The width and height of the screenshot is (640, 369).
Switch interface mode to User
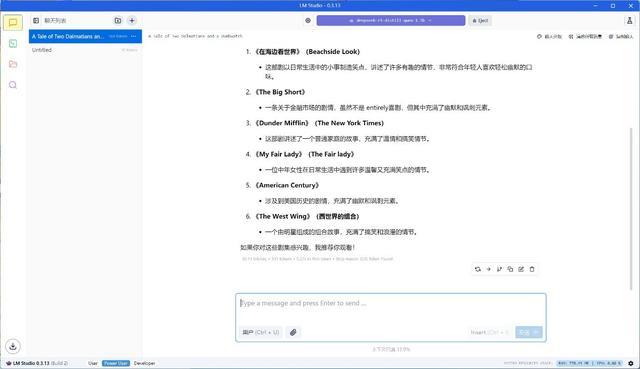coord(93,363)
